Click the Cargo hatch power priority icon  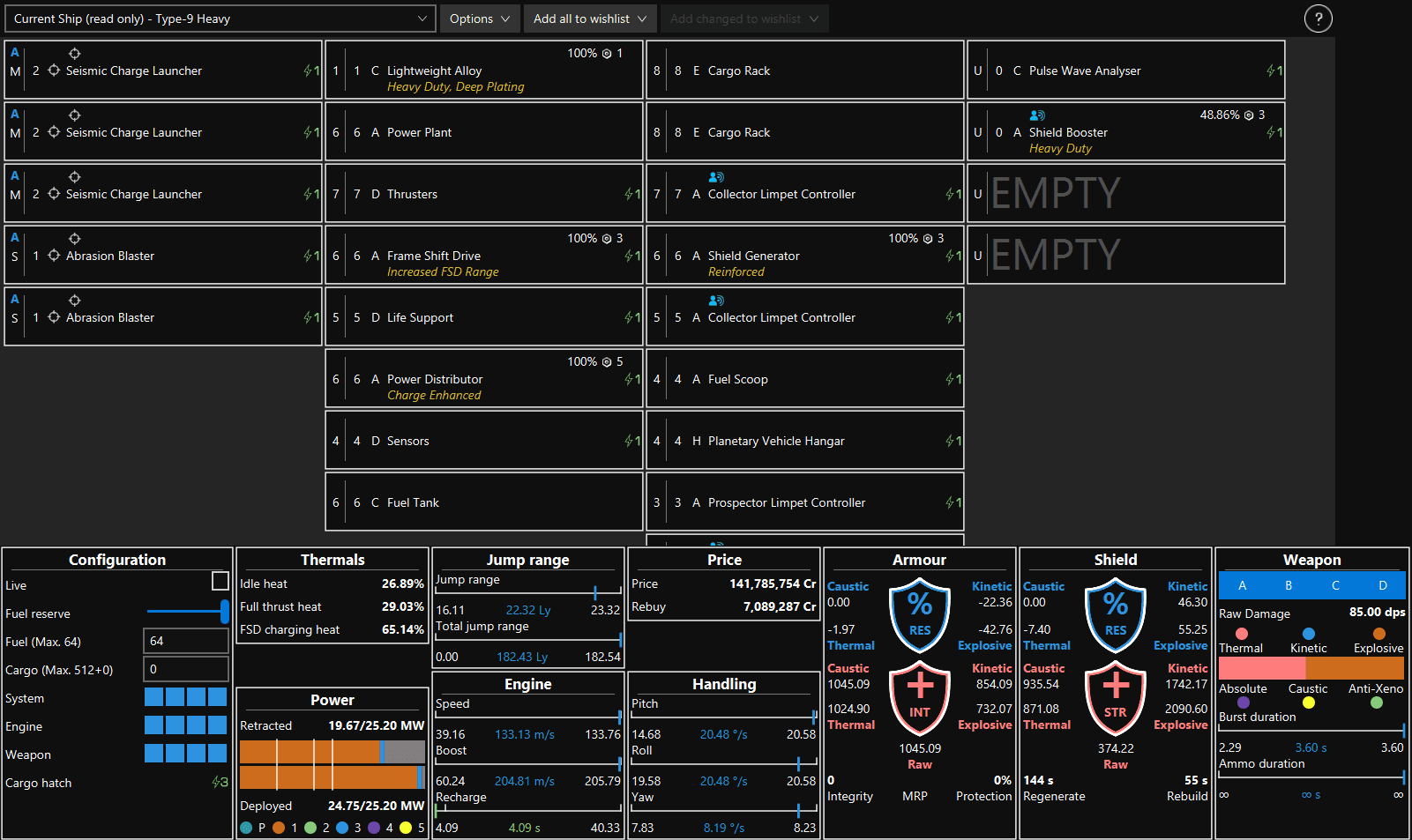[220, 783]
